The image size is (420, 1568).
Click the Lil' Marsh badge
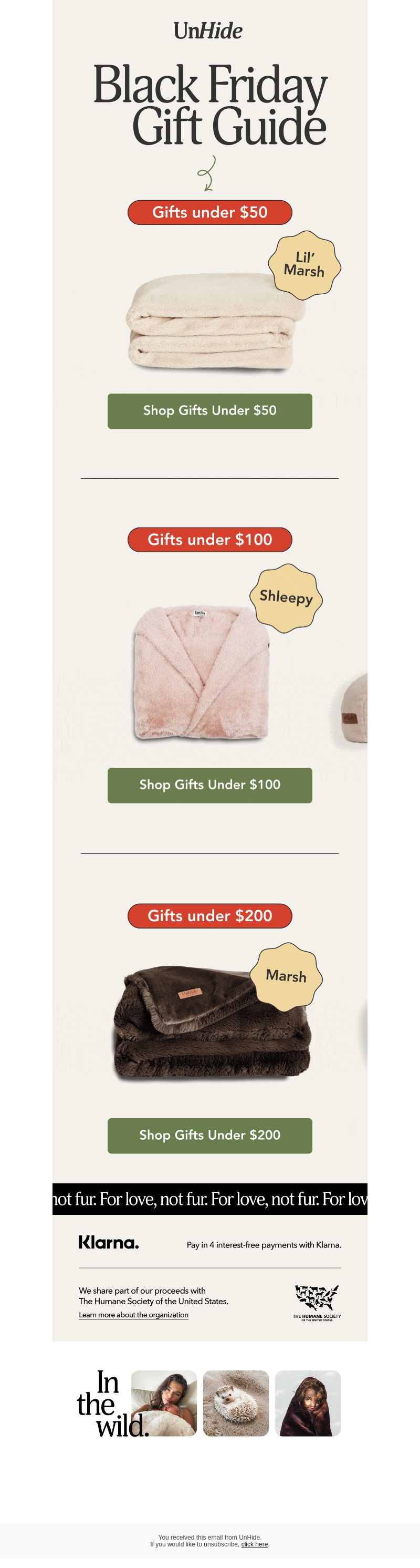point(304,265)
